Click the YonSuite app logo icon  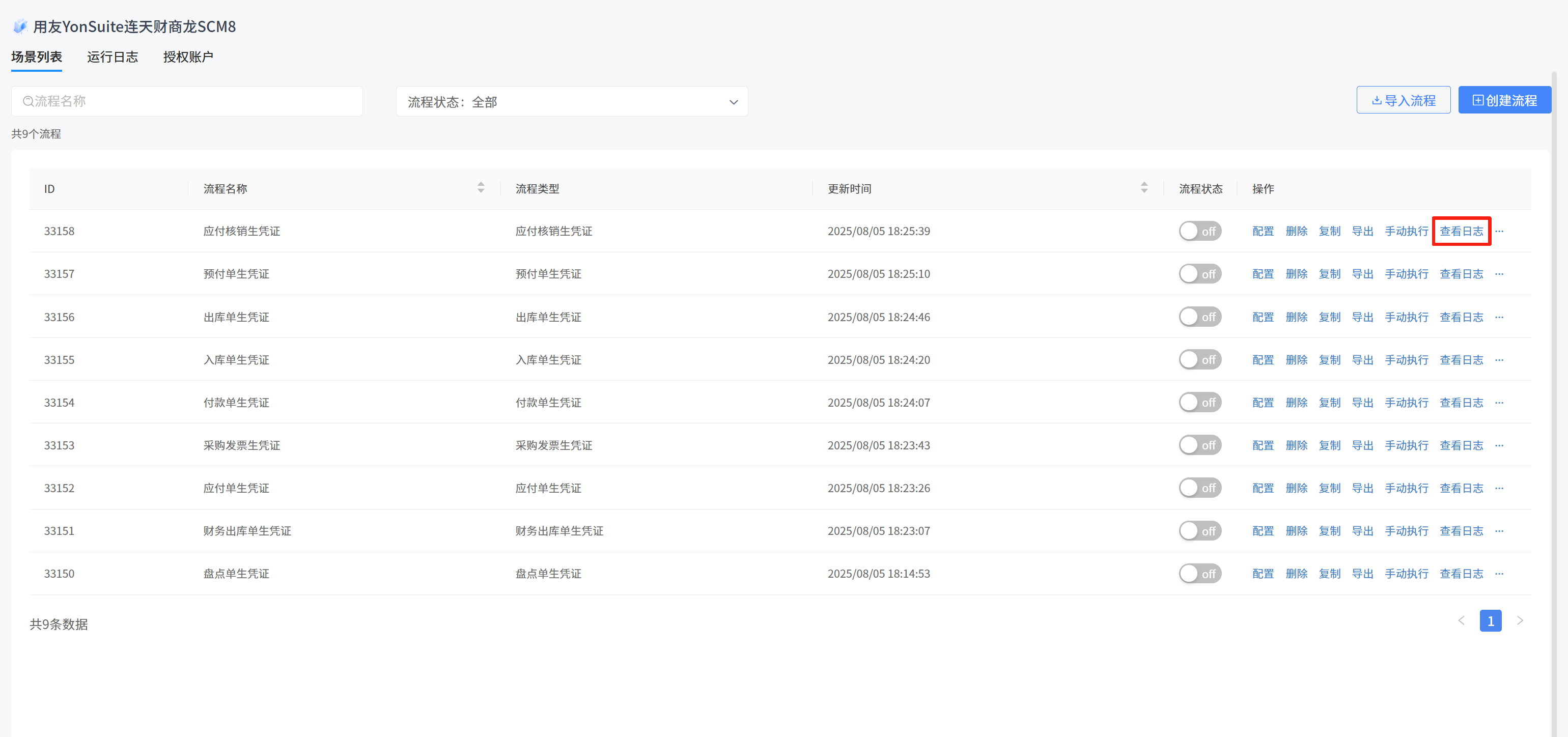pos(20,26)
